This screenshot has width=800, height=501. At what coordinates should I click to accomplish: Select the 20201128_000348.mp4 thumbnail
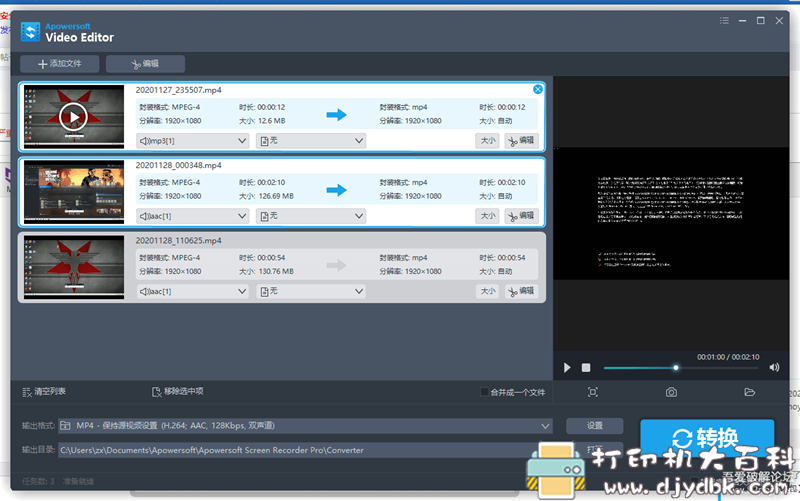click(x=73, y=192)
